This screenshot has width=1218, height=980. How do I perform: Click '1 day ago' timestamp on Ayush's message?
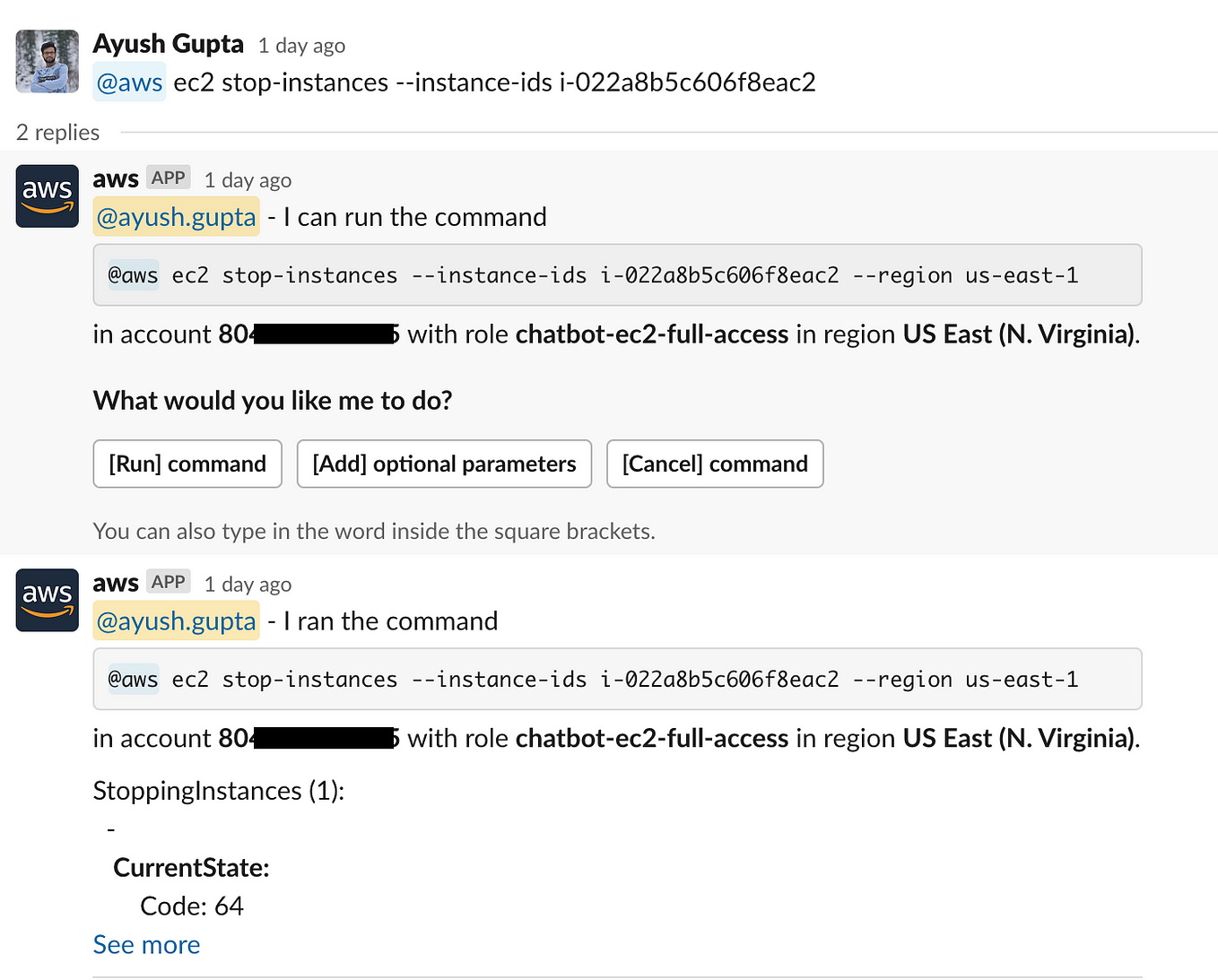point(302,46)
